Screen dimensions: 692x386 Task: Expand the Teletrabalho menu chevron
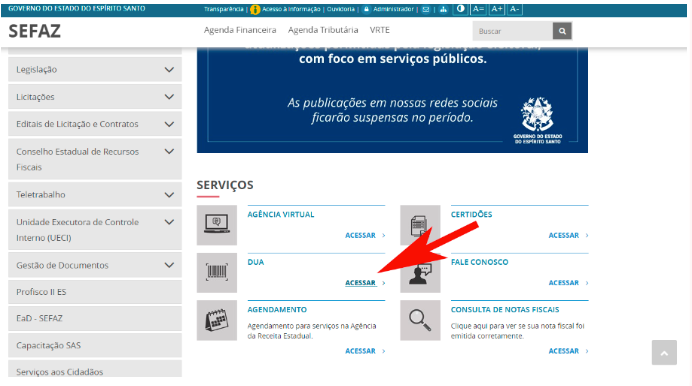pyautogui.click(x=169, y=195)
